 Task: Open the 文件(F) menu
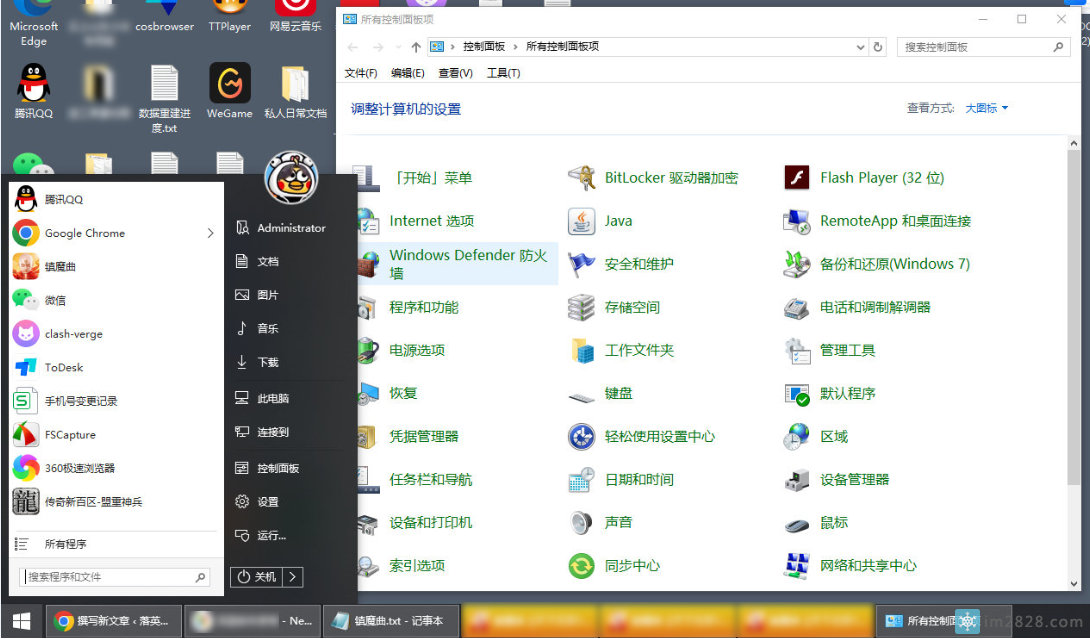[x=361, y=73]
